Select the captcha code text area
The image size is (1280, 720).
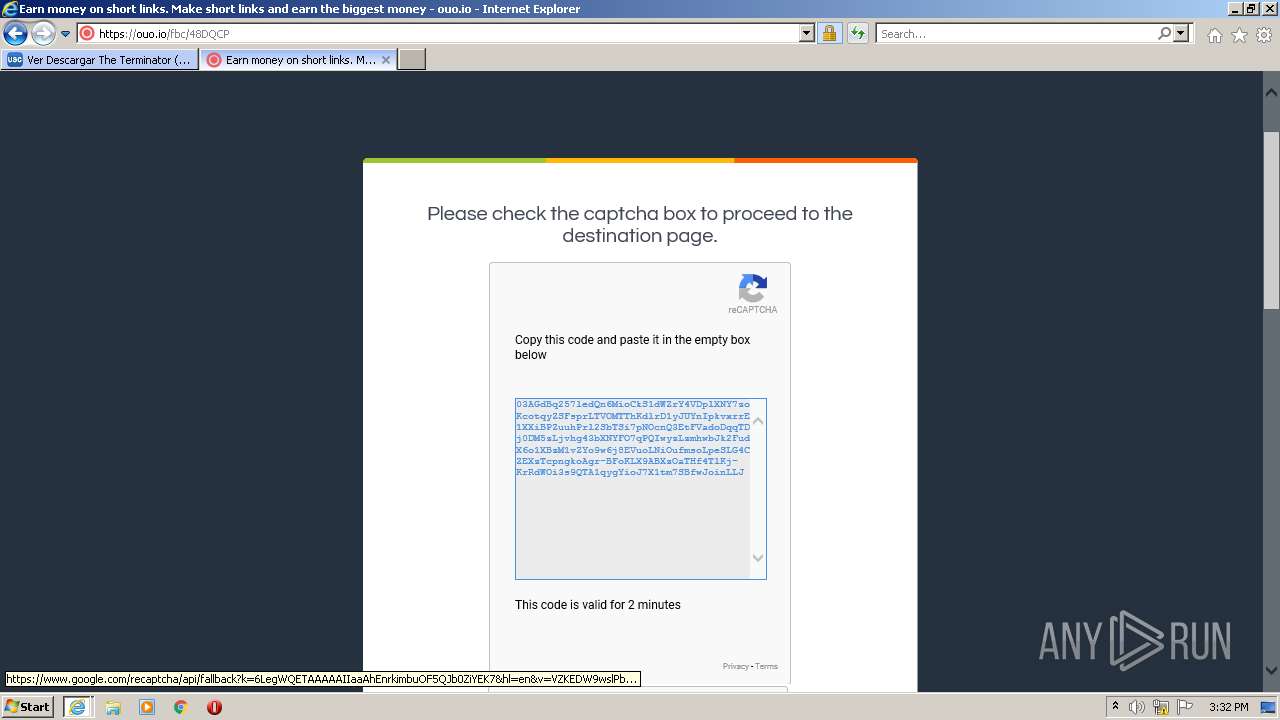[x=640, y=488]
